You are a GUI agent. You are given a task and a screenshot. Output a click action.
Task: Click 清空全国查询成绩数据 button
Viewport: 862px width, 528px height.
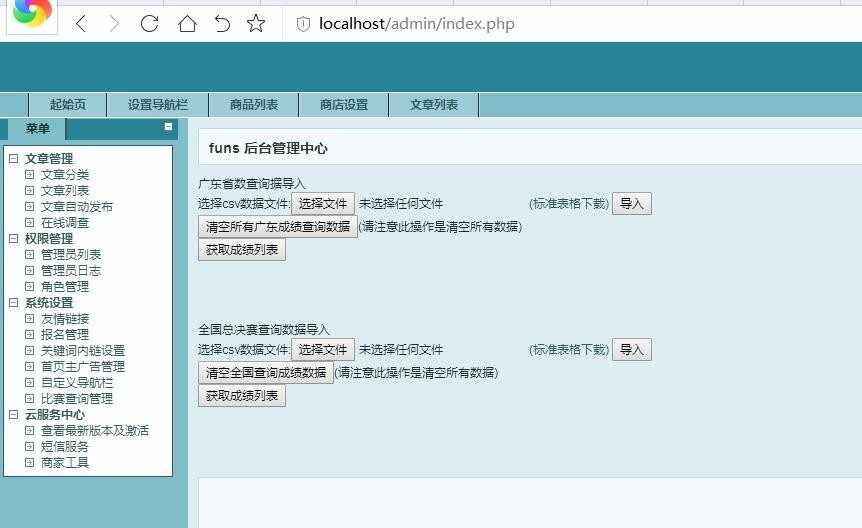[x=266, y=373]
